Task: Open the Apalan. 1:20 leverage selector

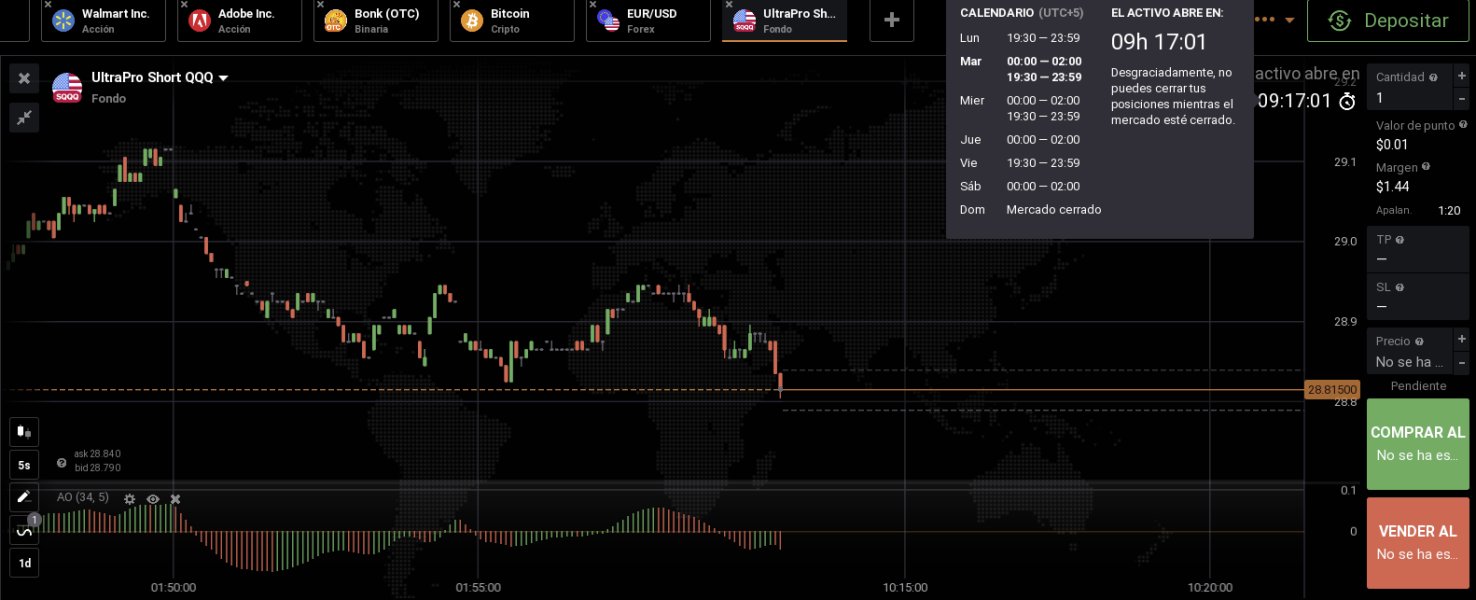Action: click(x=1418, y=210)
